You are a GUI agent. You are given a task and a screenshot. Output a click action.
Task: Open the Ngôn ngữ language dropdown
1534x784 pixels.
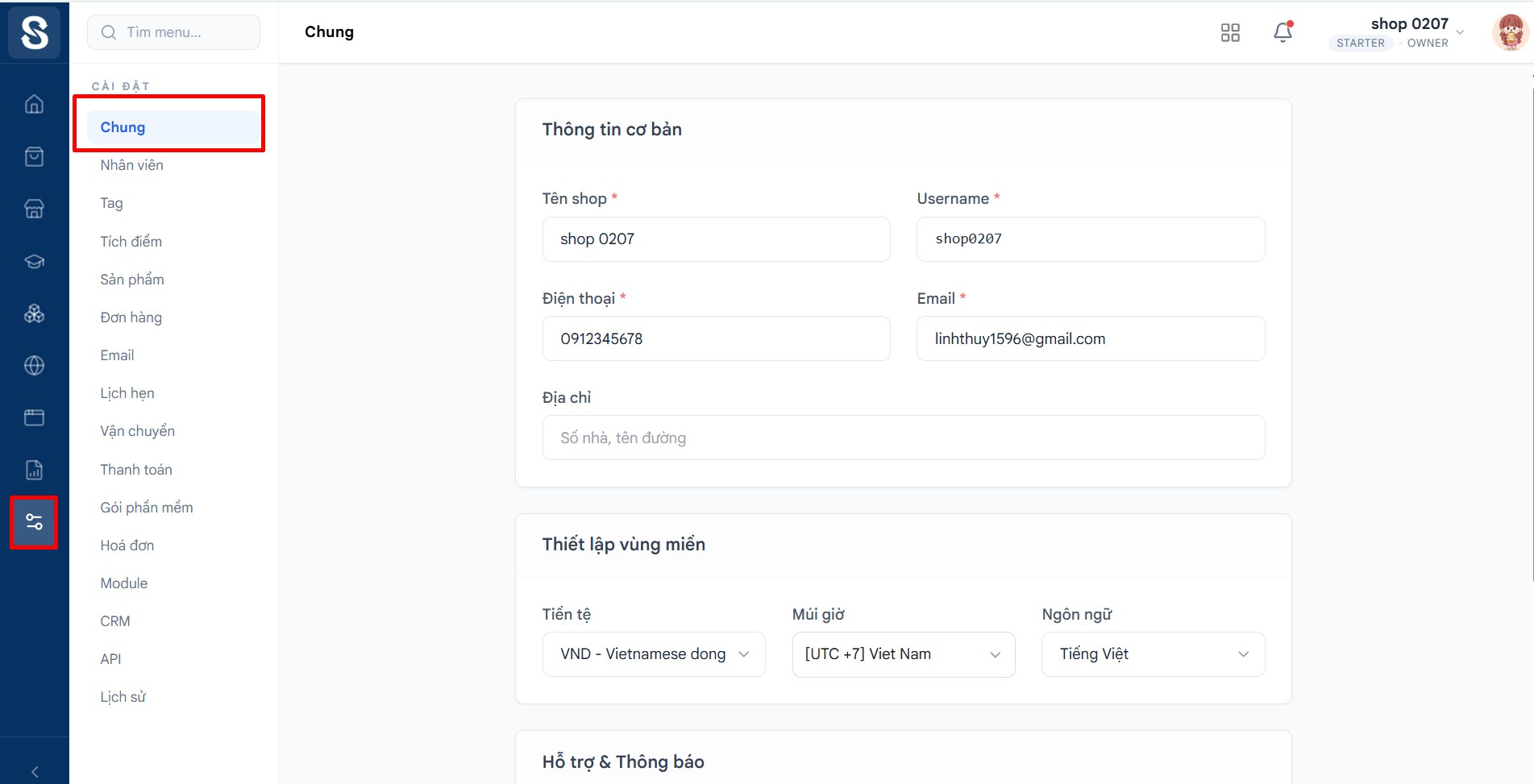coord(1153,654)
